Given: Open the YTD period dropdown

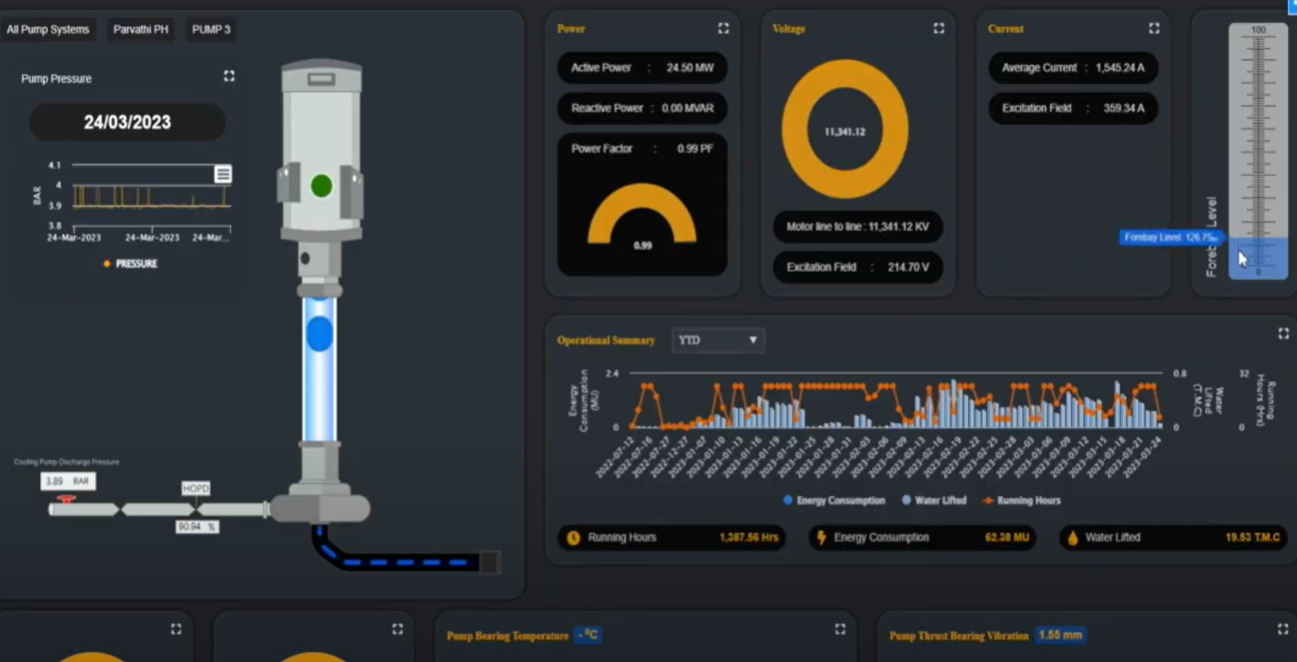Looking at the screenshot, I should pyautogui.click(x=717, y=340).
